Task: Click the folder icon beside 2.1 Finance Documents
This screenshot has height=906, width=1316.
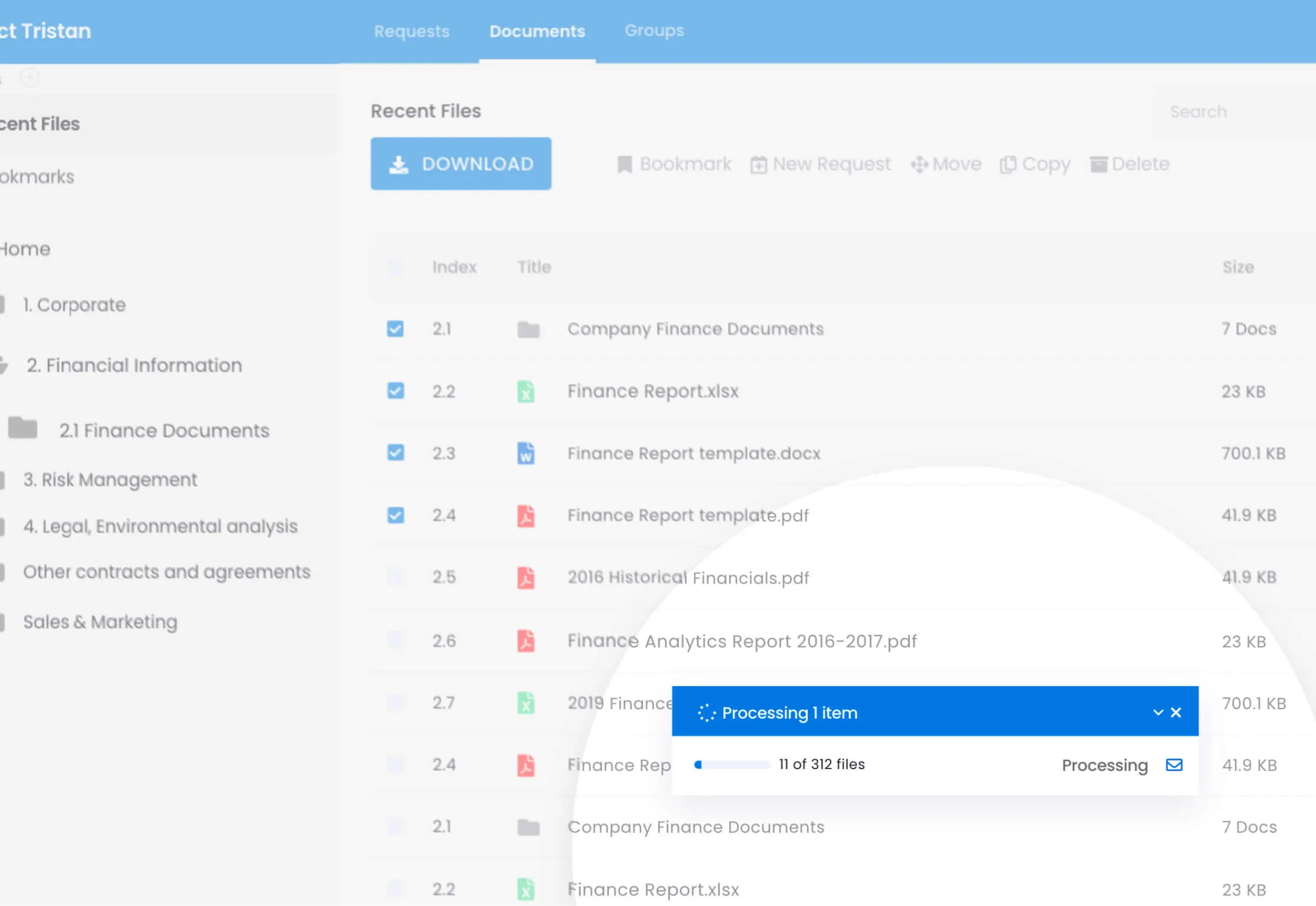Action: [23, 428]
